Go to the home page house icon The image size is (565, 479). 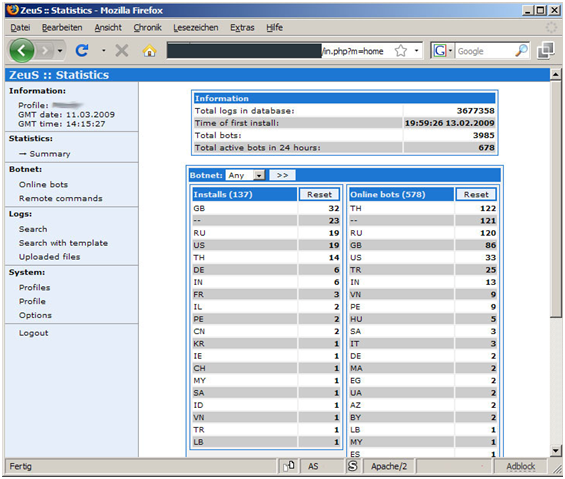[x=149, y=50]
